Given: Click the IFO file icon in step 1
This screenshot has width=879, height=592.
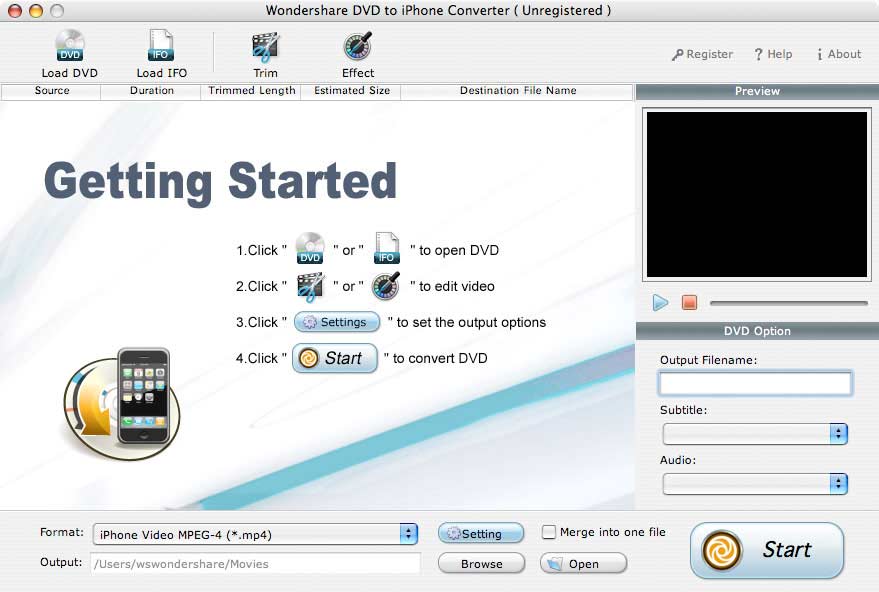Looking at the screenshot, I should coord(386,248).
